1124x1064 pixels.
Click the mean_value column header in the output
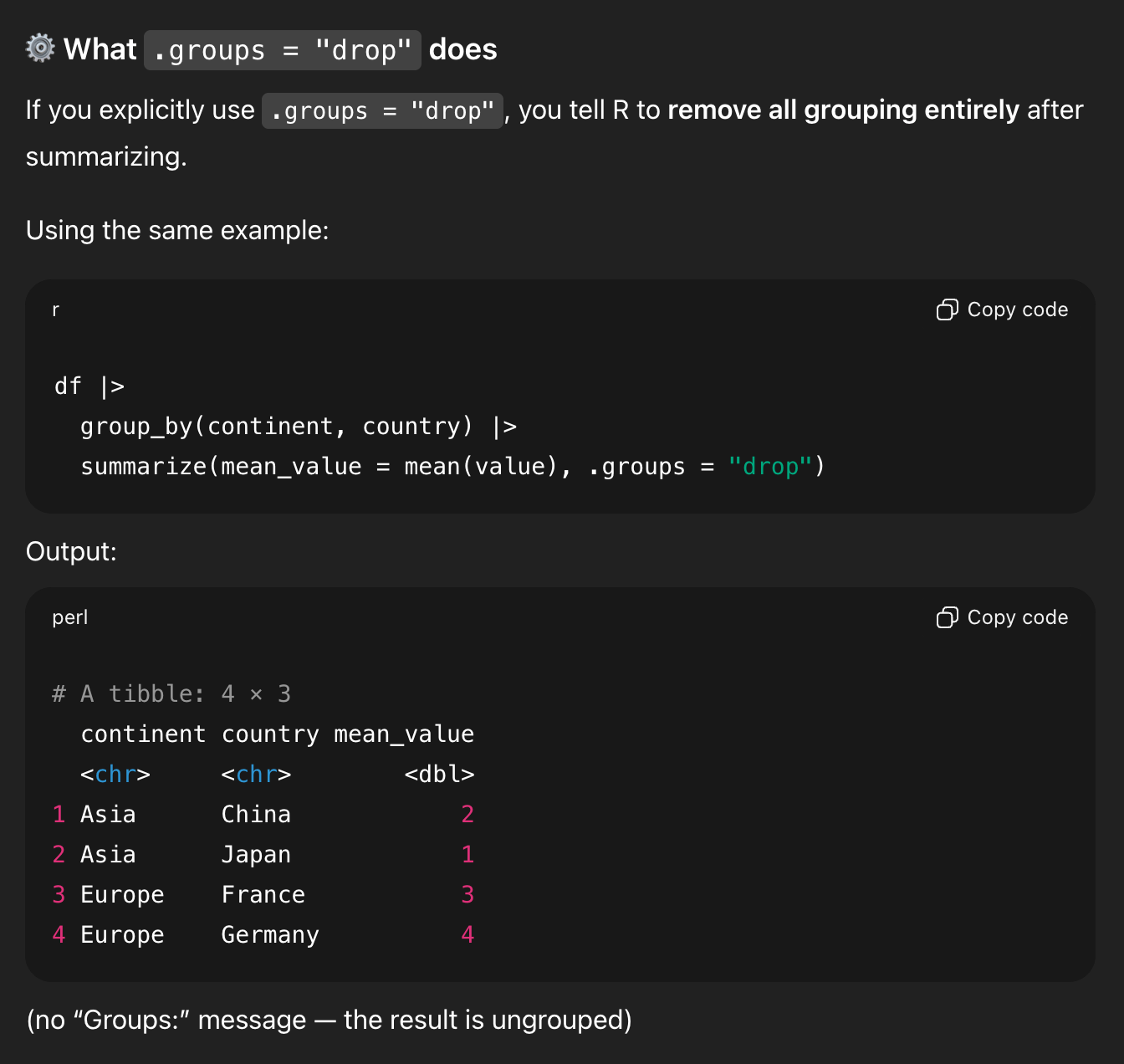point(404,734)
